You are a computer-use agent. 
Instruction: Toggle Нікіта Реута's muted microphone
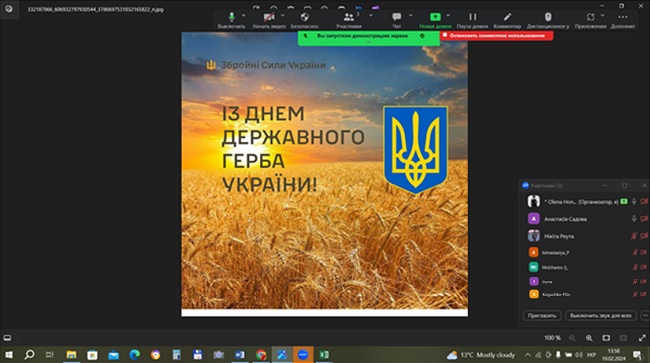point(634,236)
